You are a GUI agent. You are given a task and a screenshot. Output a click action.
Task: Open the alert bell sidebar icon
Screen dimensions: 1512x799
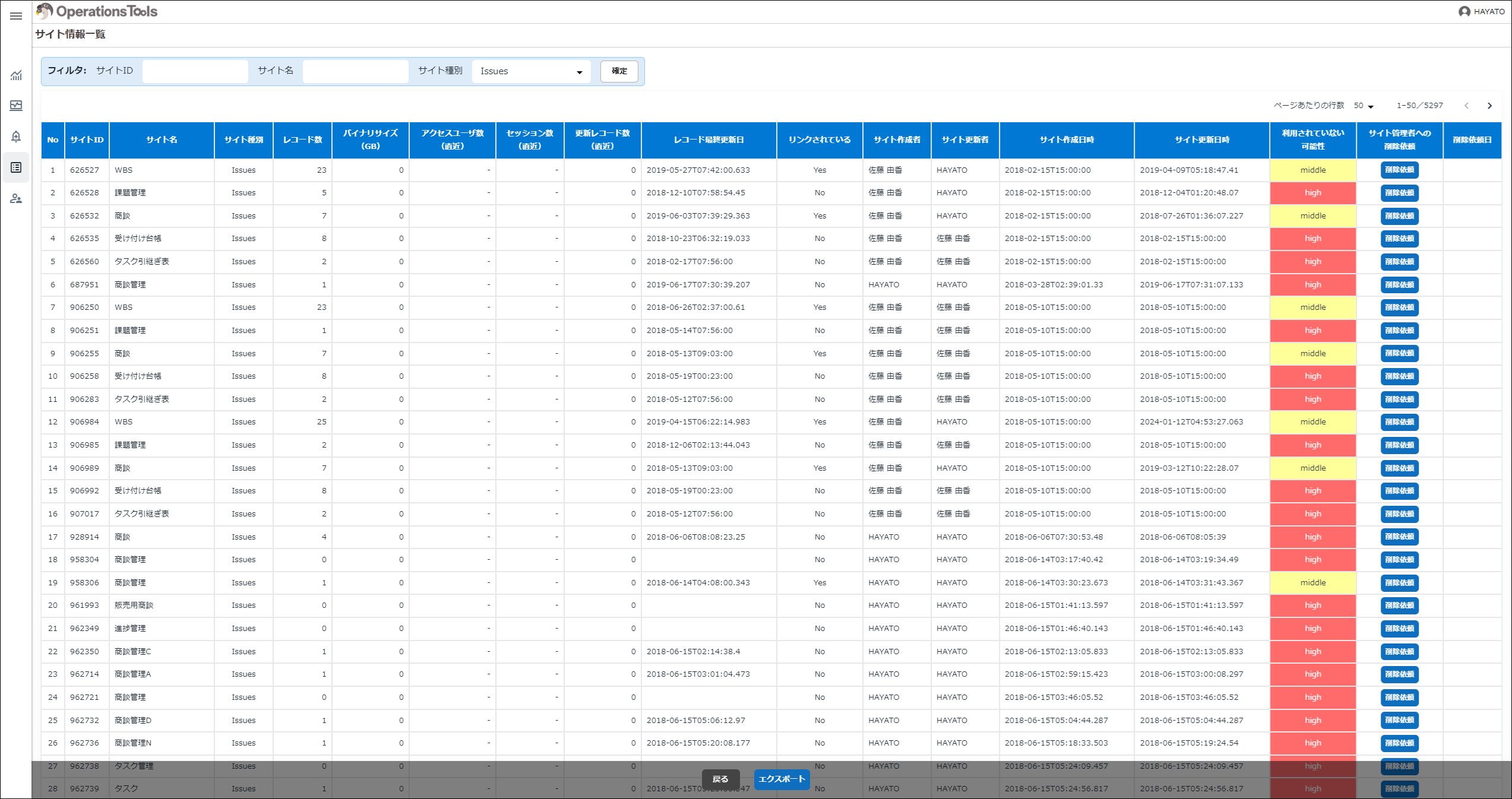[x=16, y=137]
